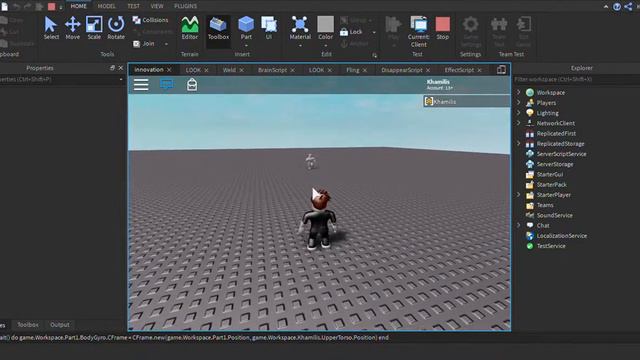Close the Innovation tab
The width and height of the screenshot is (640, 360).
click(169, 70)
